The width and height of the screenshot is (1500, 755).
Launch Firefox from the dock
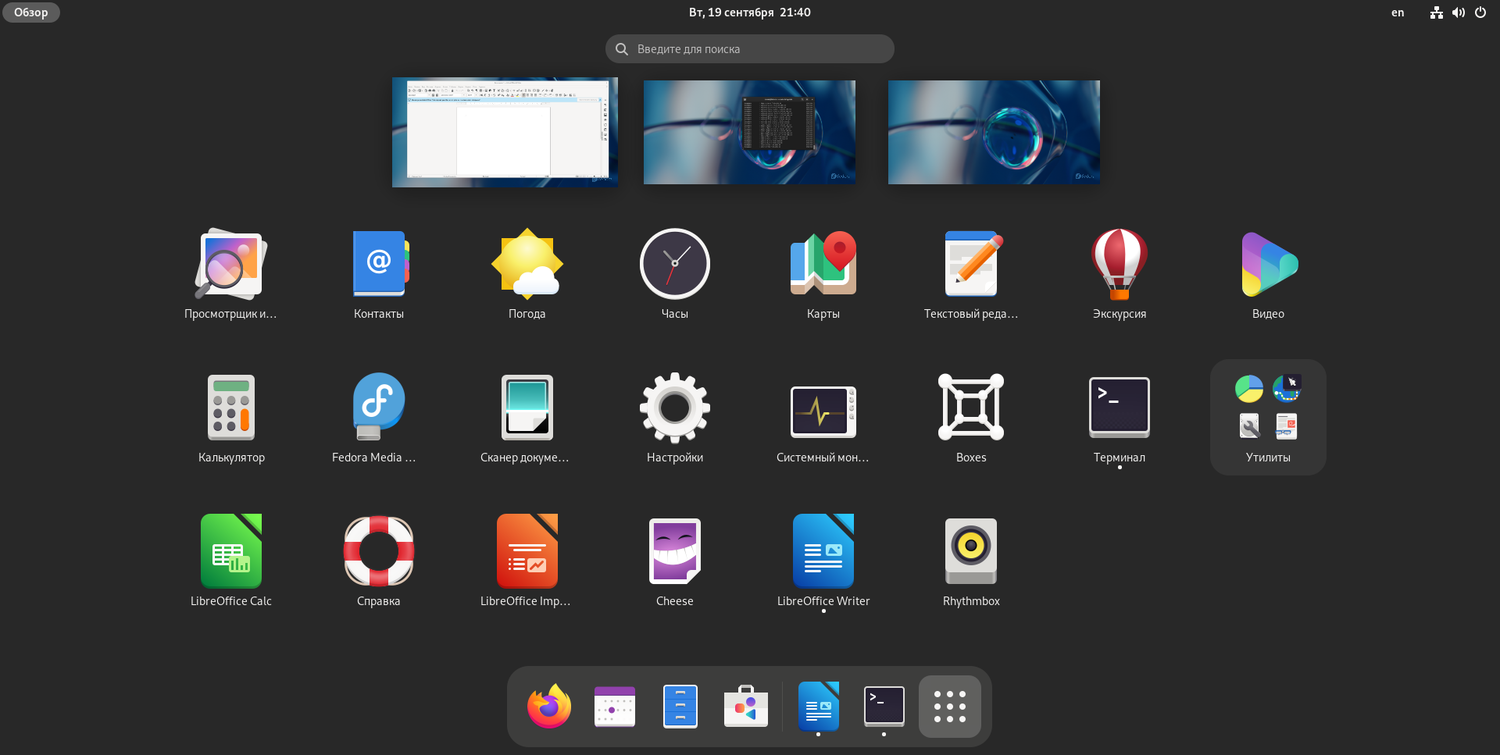(549, 707)
